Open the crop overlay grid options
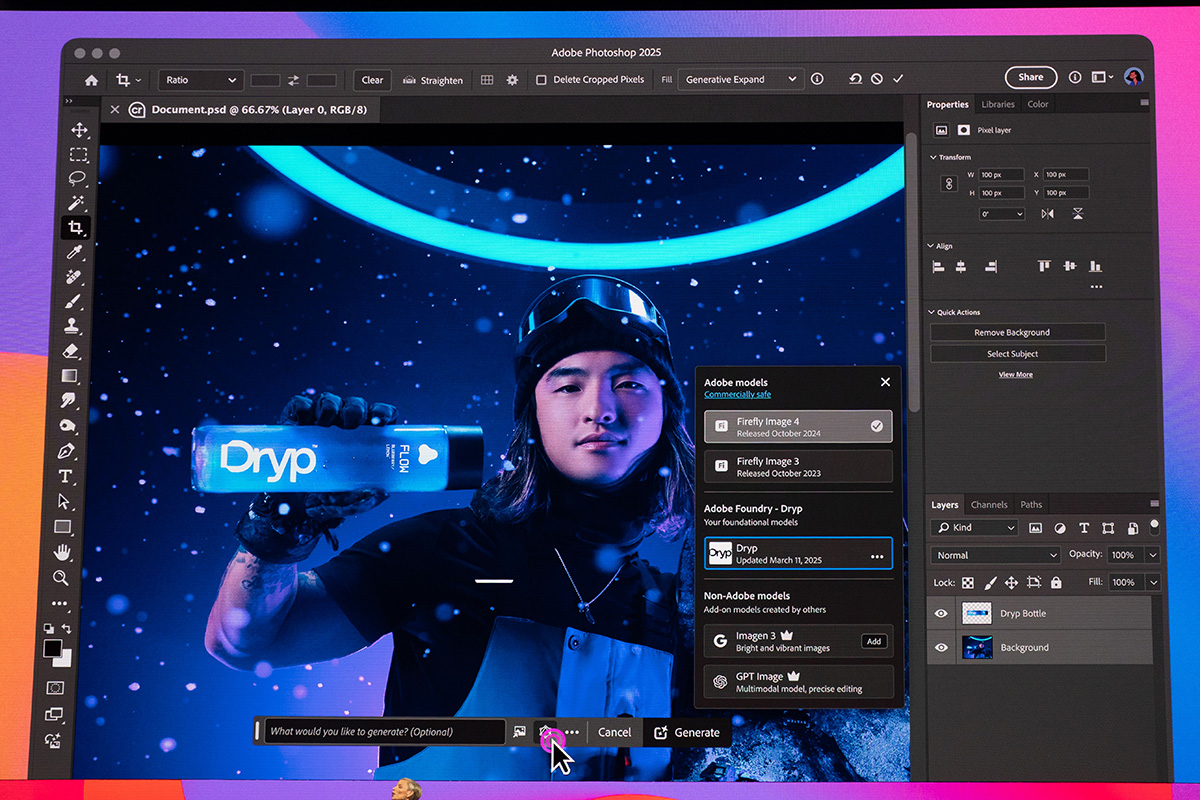The height and width of the screenshot is (800, 1200). [487, 80]
